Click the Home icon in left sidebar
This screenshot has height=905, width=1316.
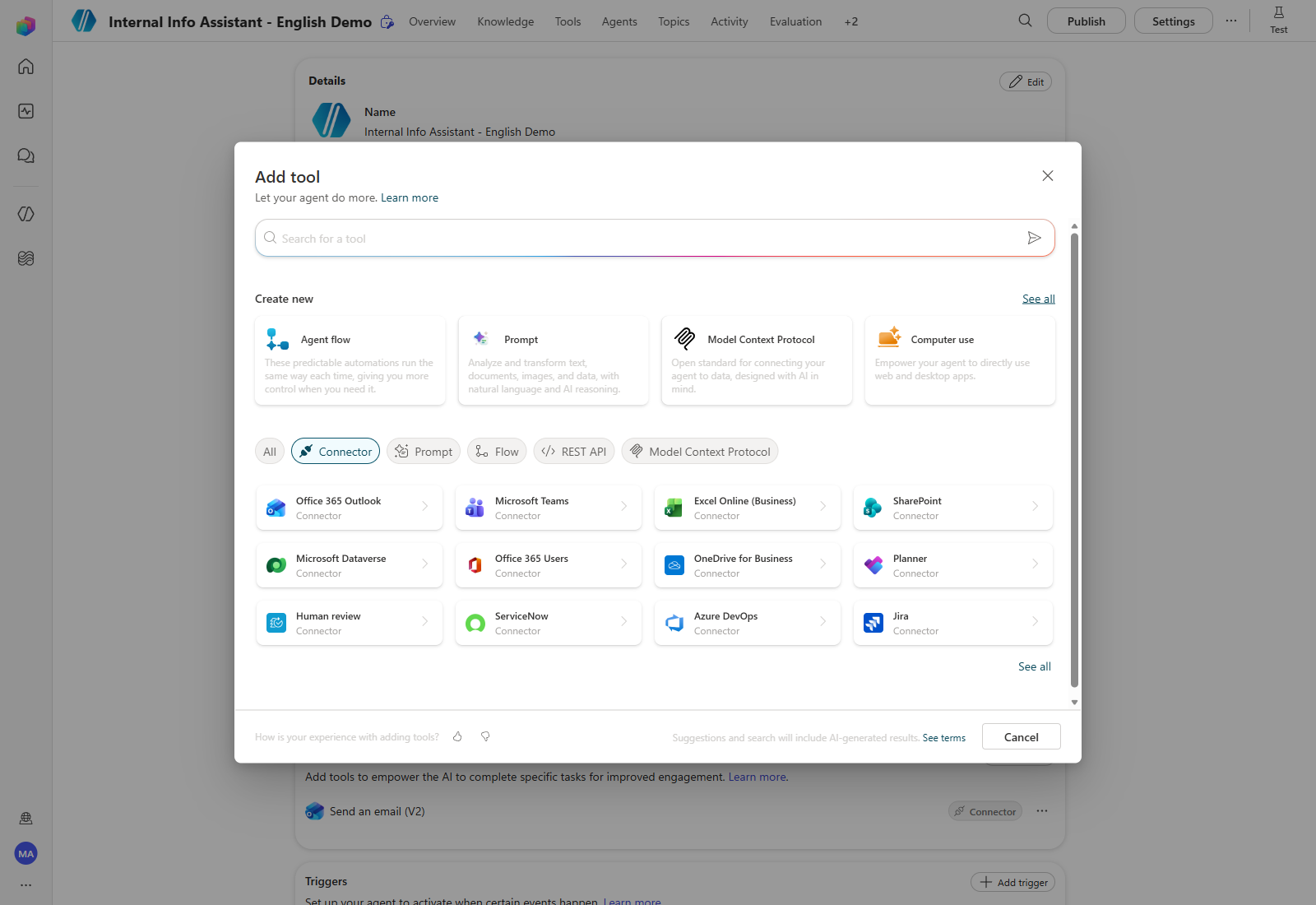[x=25, y=67]
